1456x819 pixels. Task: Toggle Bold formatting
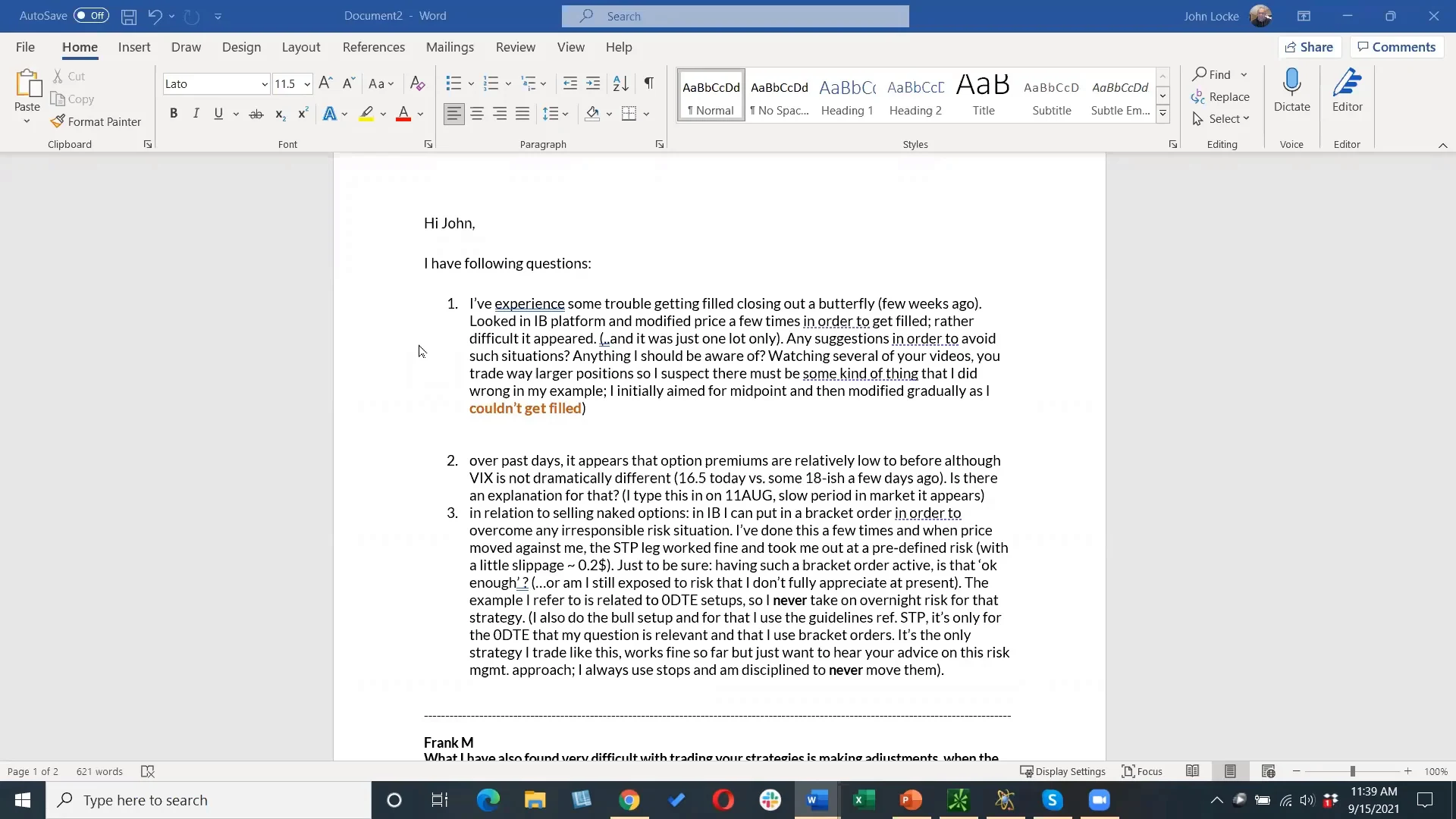click(x=174, y=114)
